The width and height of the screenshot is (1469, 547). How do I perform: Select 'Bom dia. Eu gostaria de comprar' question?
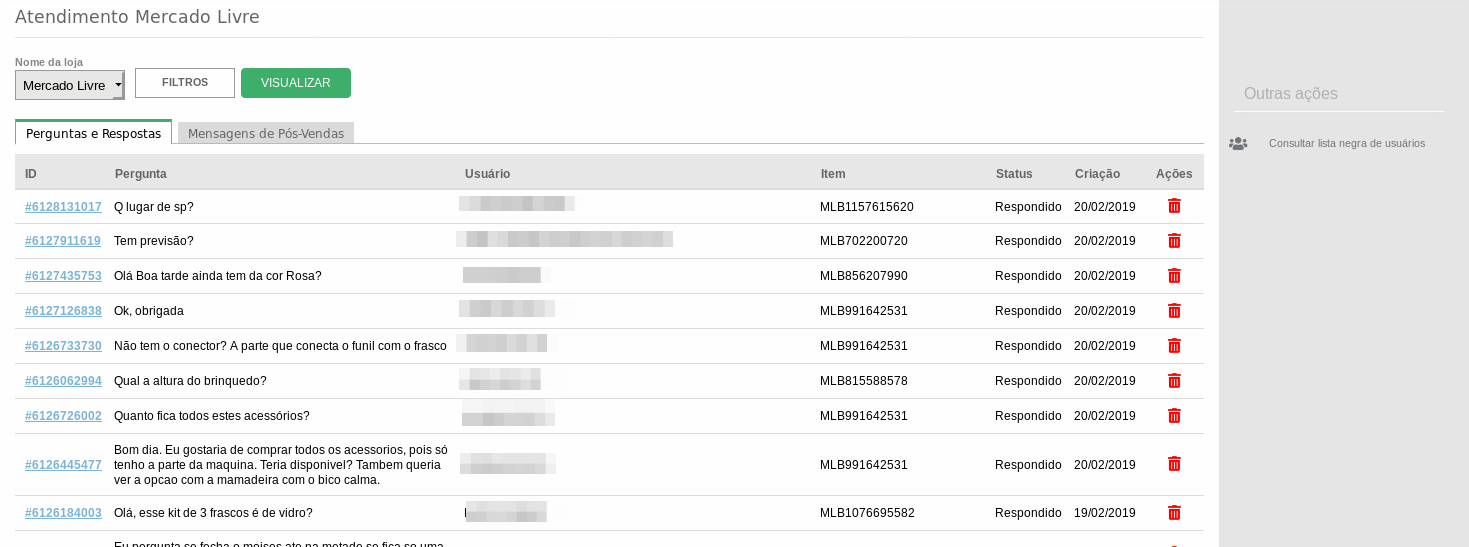click(x=281, y=465)
